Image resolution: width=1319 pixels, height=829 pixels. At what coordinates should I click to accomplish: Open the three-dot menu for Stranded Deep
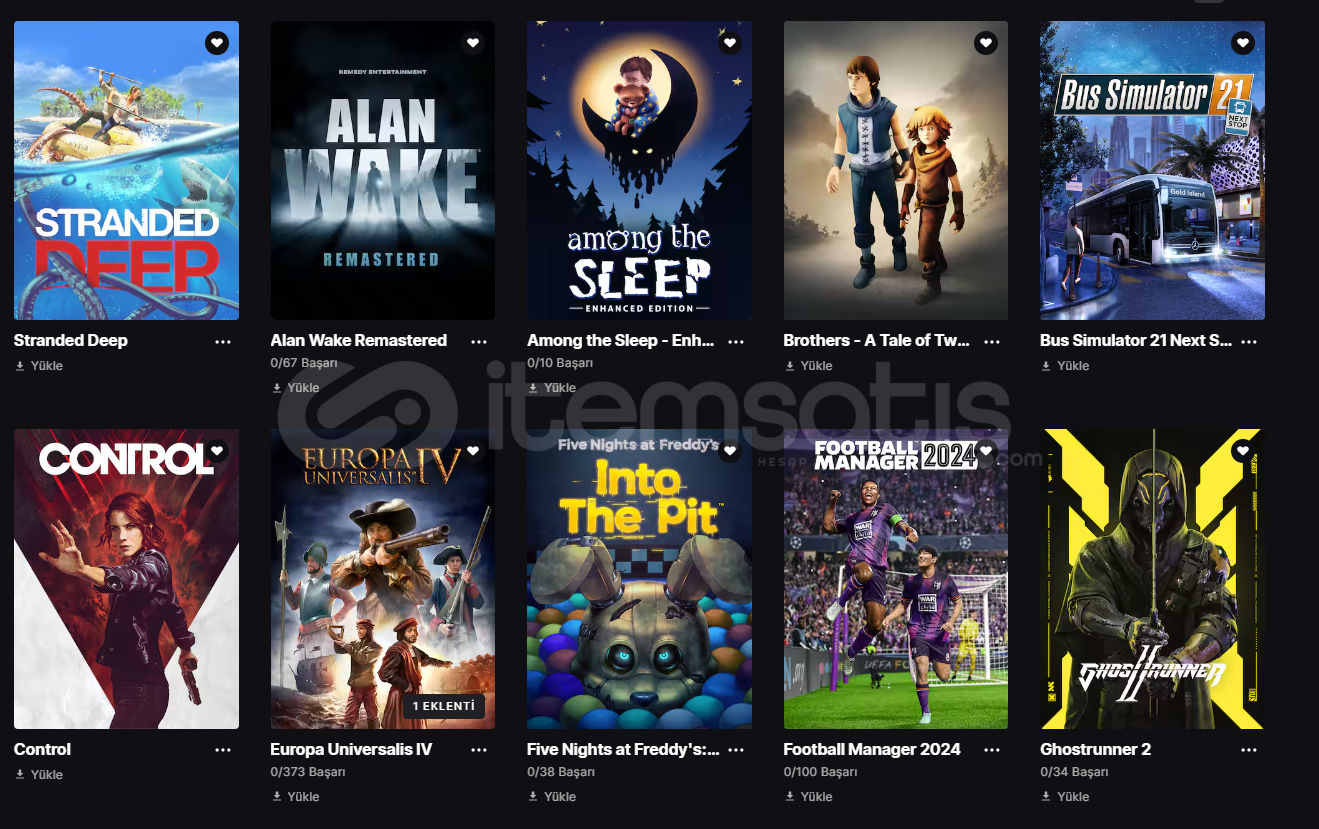point(223,341)
